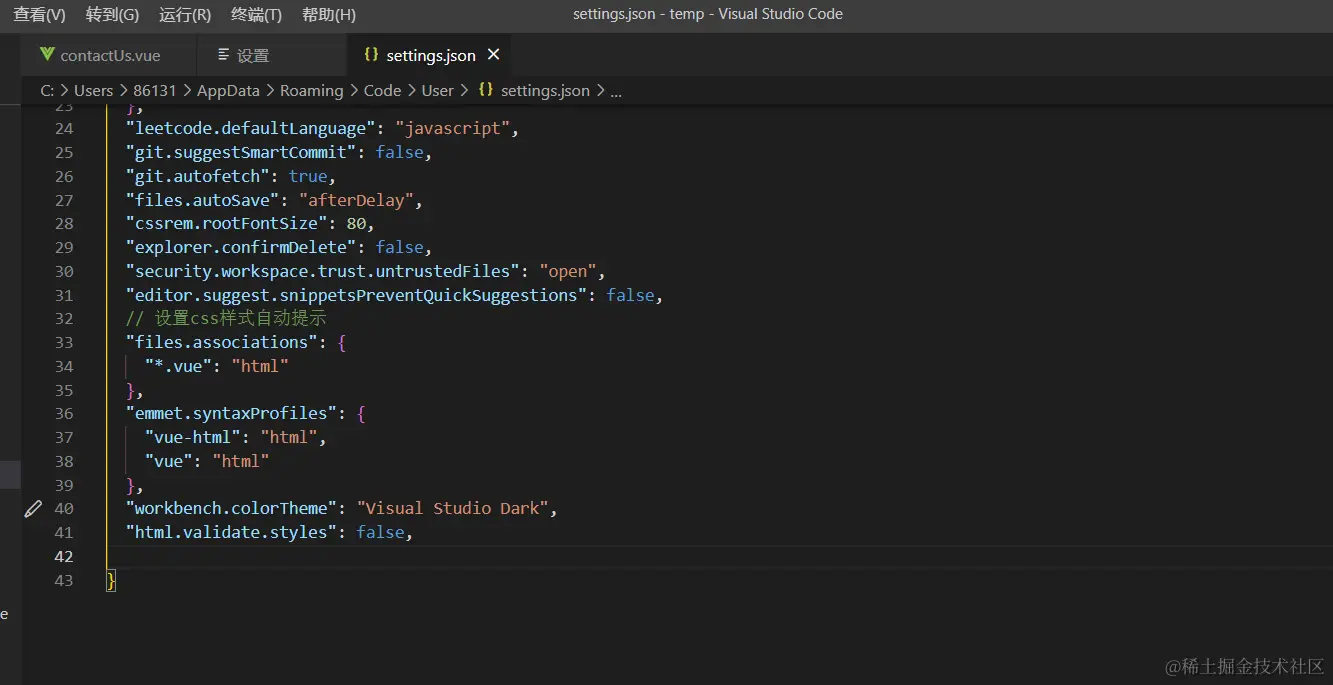Click the true value of git.autofetch
Viewport: 1333px width, 685px height.
[308, 176]
